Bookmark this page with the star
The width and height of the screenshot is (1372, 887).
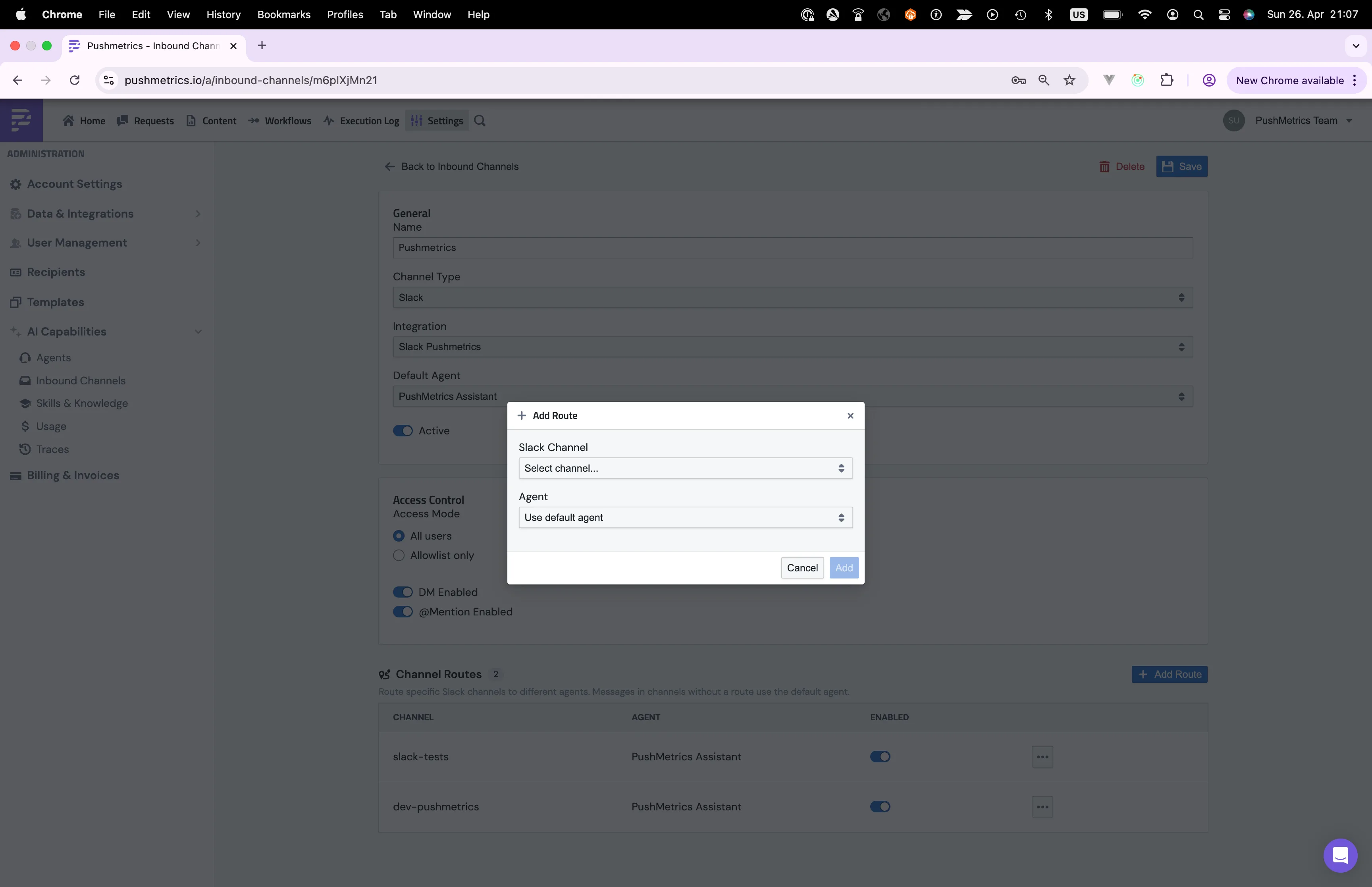tap(1069, 80)
